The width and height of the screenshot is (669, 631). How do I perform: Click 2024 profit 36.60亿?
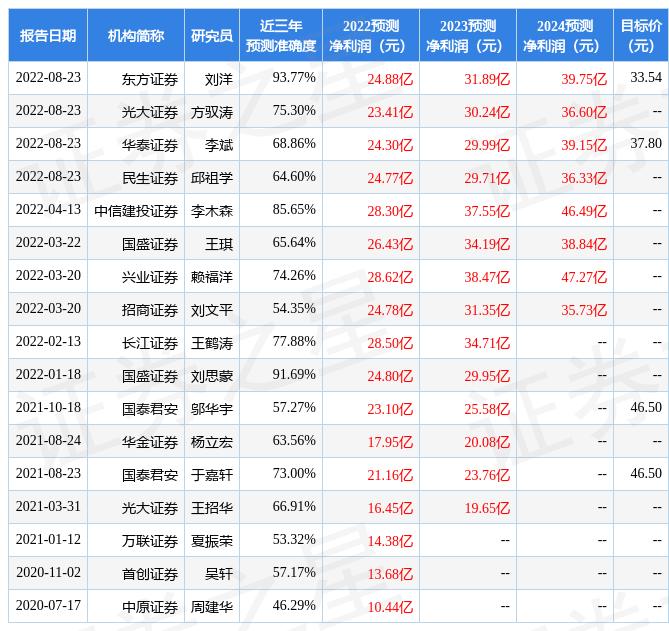click(584, 112)
